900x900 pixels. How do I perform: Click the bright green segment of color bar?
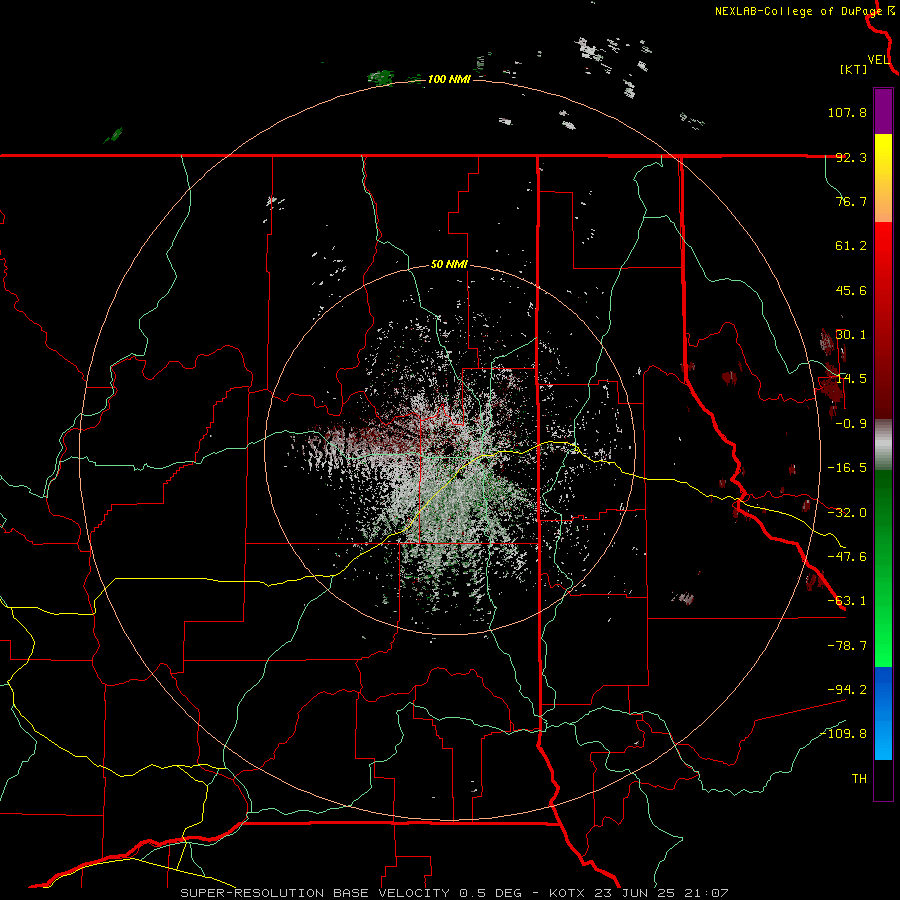(x=883, y=568)
